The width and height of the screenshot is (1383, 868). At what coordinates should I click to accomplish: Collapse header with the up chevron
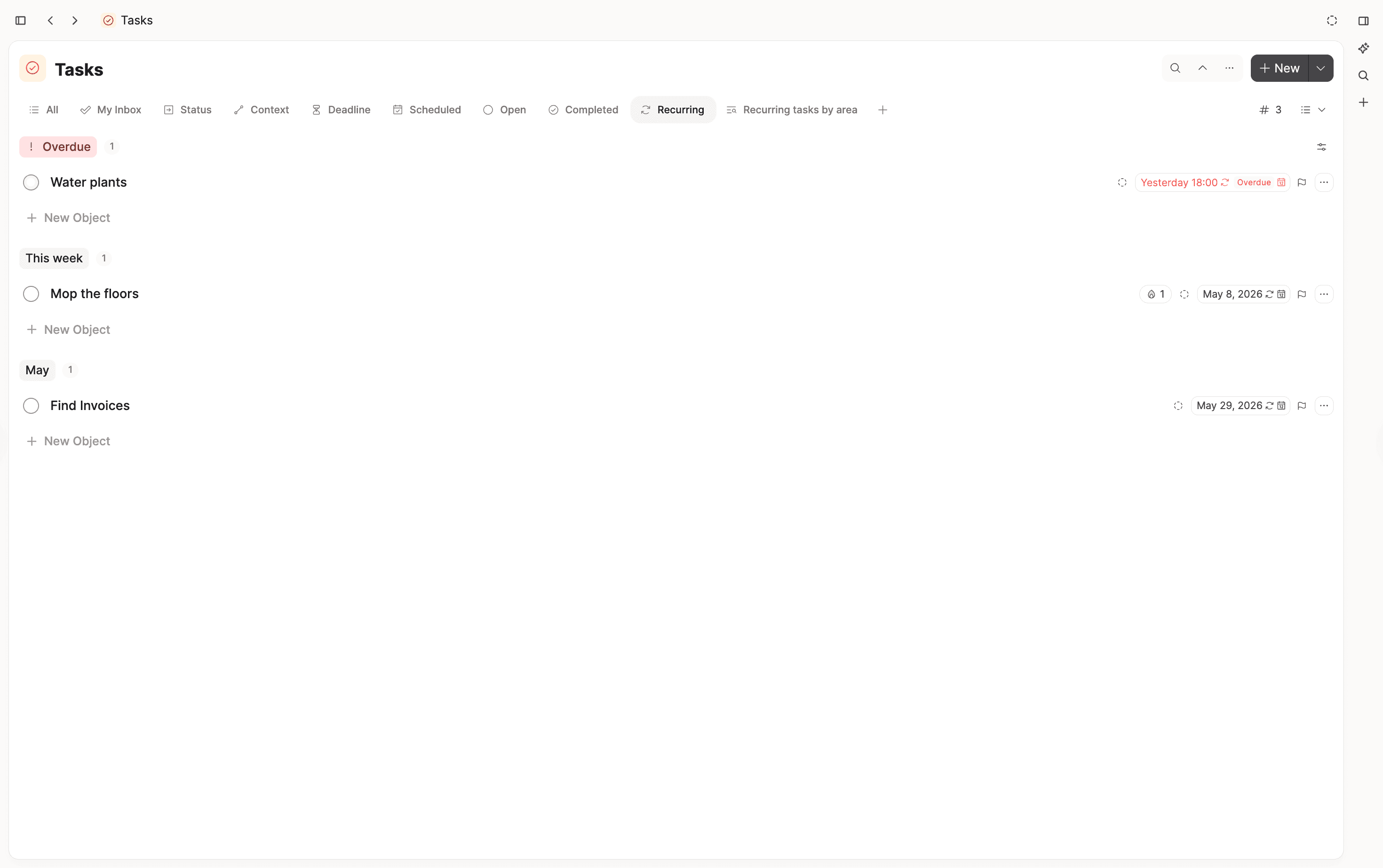point(1202,68)
